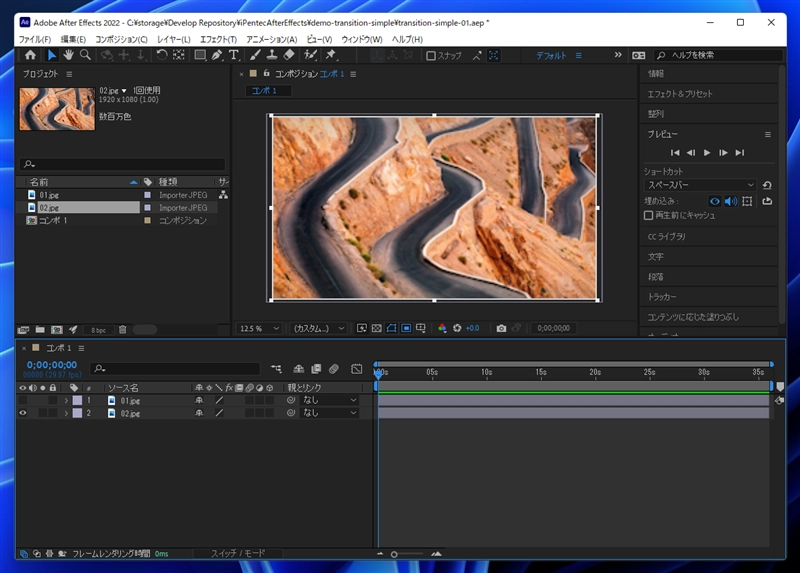
Task: Click the Play button in preview panel
Action: point(707,153)
